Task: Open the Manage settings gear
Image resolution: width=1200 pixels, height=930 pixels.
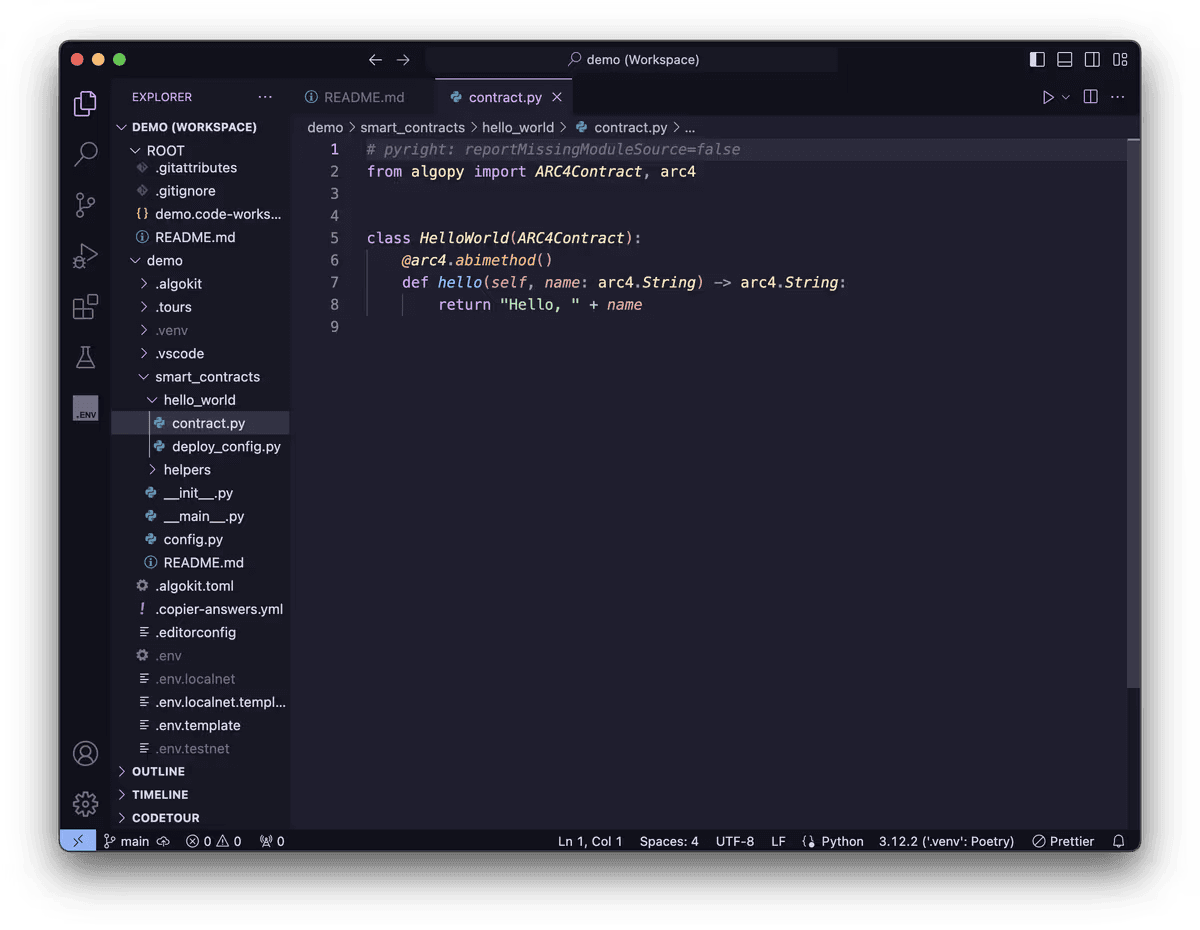Action: (x=85, y=803)
